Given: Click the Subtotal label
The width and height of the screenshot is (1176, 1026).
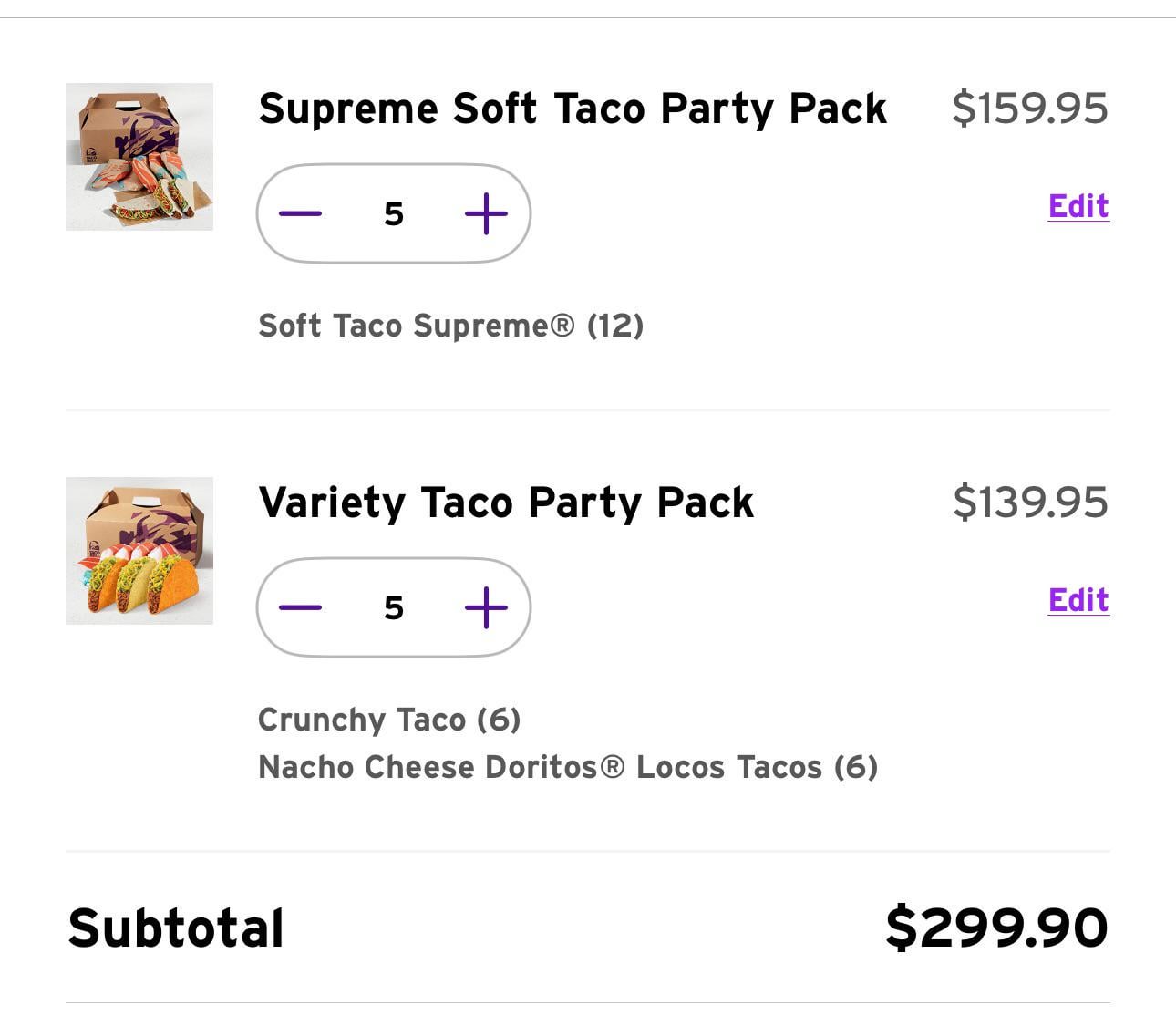Looking at the screenshot, I should (176, 928).
